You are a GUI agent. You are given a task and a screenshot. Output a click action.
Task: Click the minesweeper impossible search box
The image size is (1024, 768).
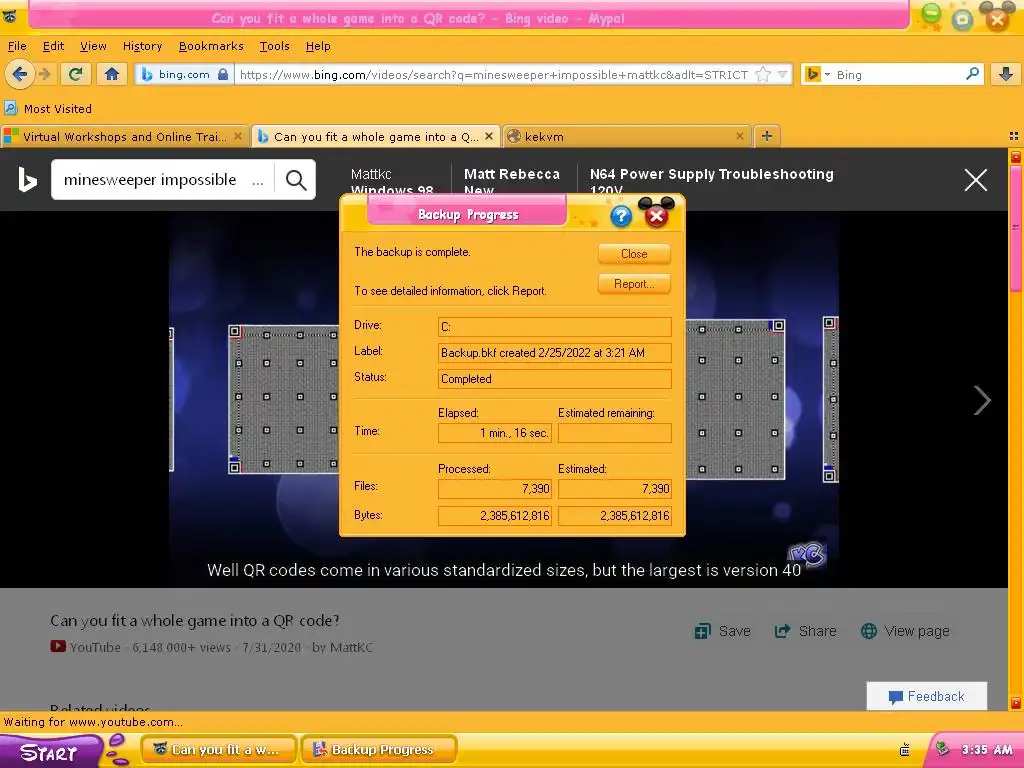click(x=163, y=180)
